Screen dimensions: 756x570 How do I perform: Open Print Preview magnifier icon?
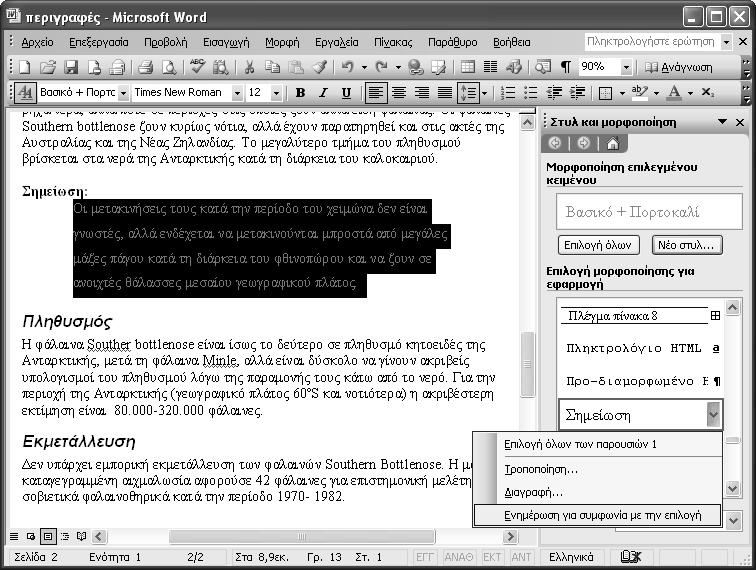click(x=168, y=67)
